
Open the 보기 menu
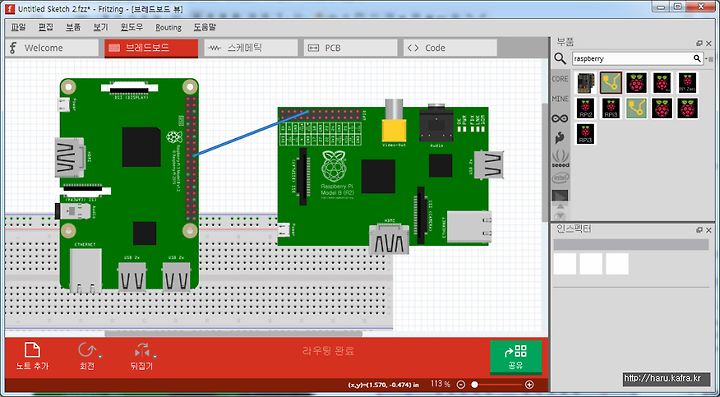click(101, 27)
